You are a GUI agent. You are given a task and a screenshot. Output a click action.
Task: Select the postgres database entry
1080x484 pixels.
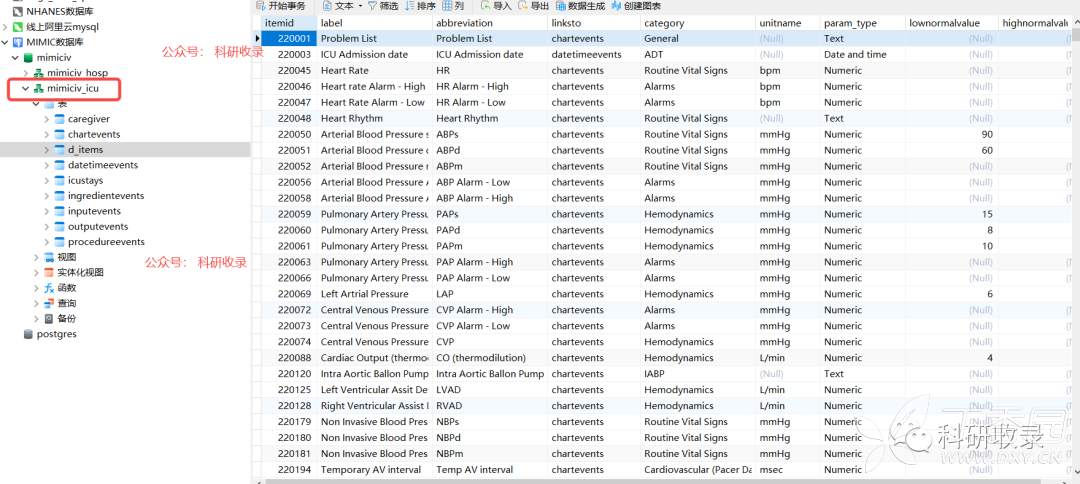tap(56, 334)
